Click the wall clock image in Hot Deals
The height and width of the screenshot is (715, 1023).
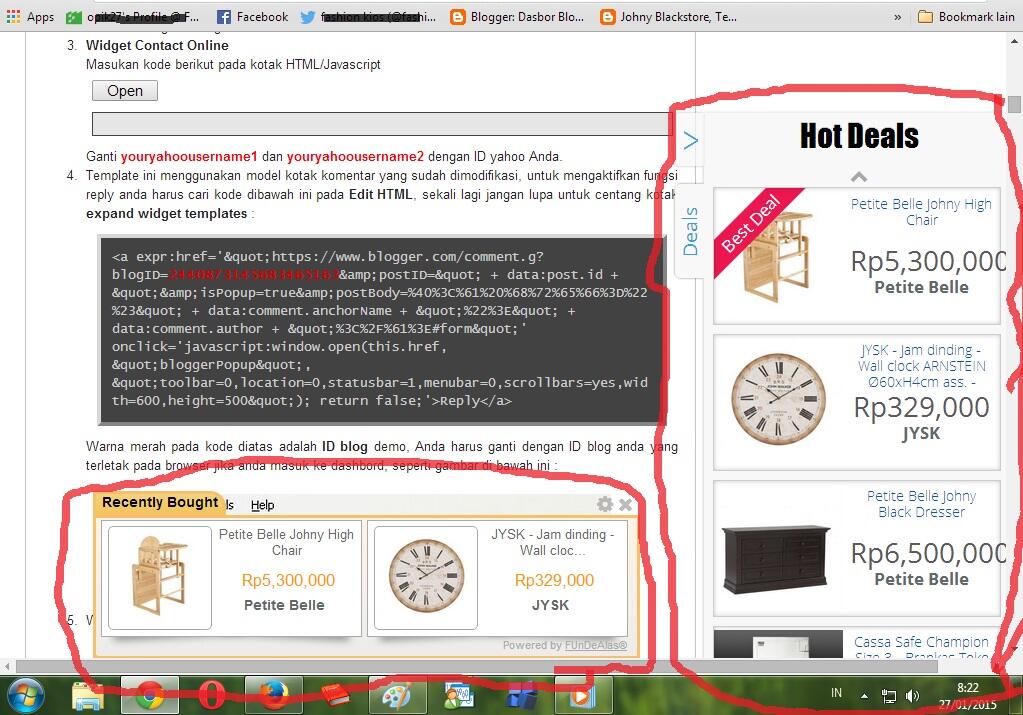click(x=778, y=399)
